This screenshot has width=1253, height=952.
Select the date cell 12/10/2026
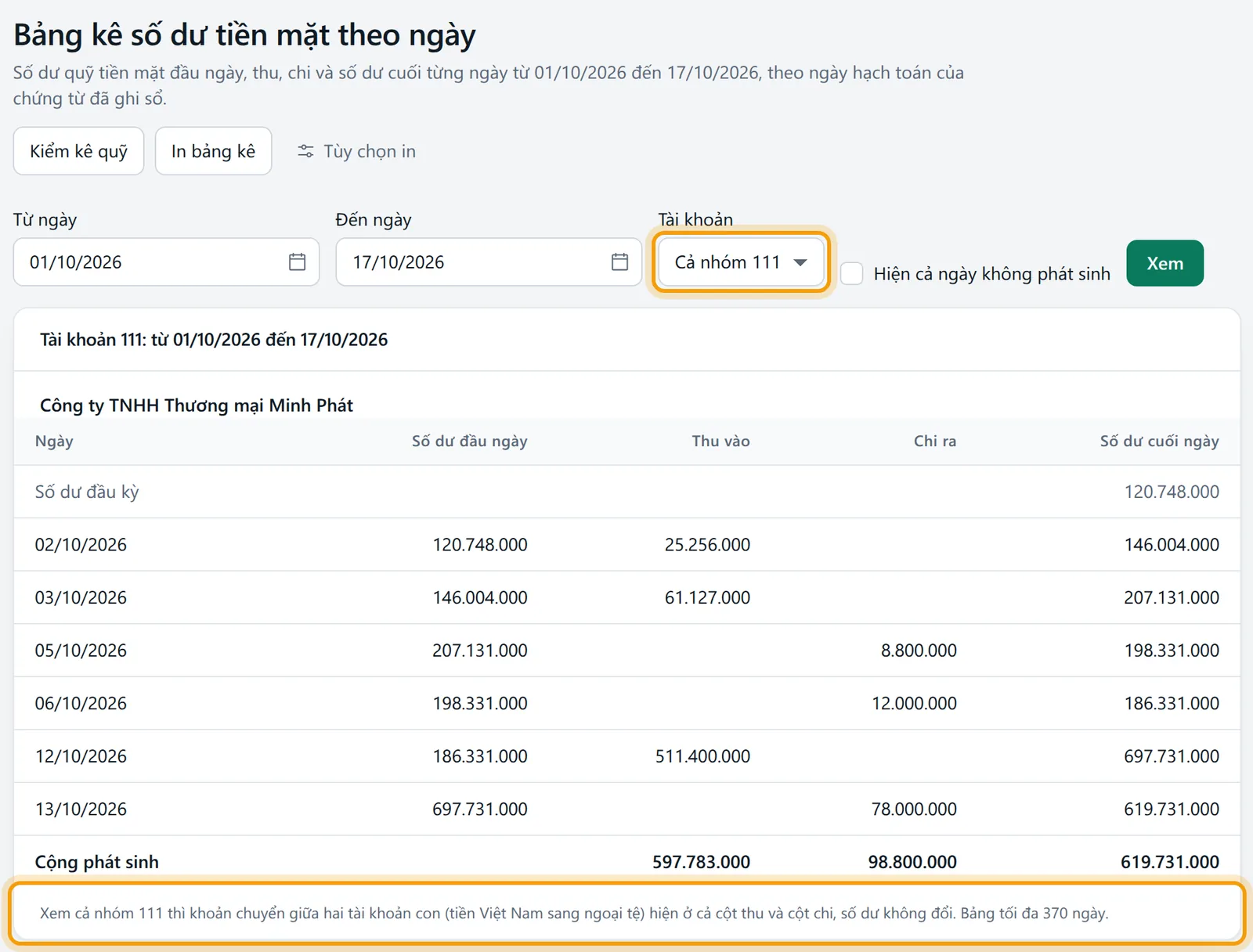(81, 756)
